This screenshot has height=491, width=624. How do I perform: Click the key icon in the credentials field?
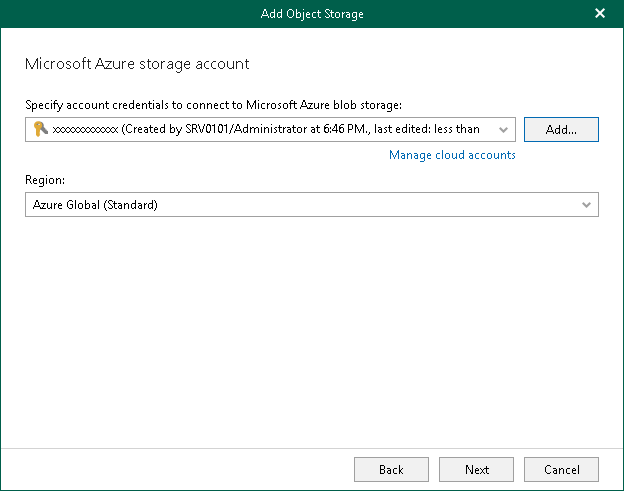40,129
